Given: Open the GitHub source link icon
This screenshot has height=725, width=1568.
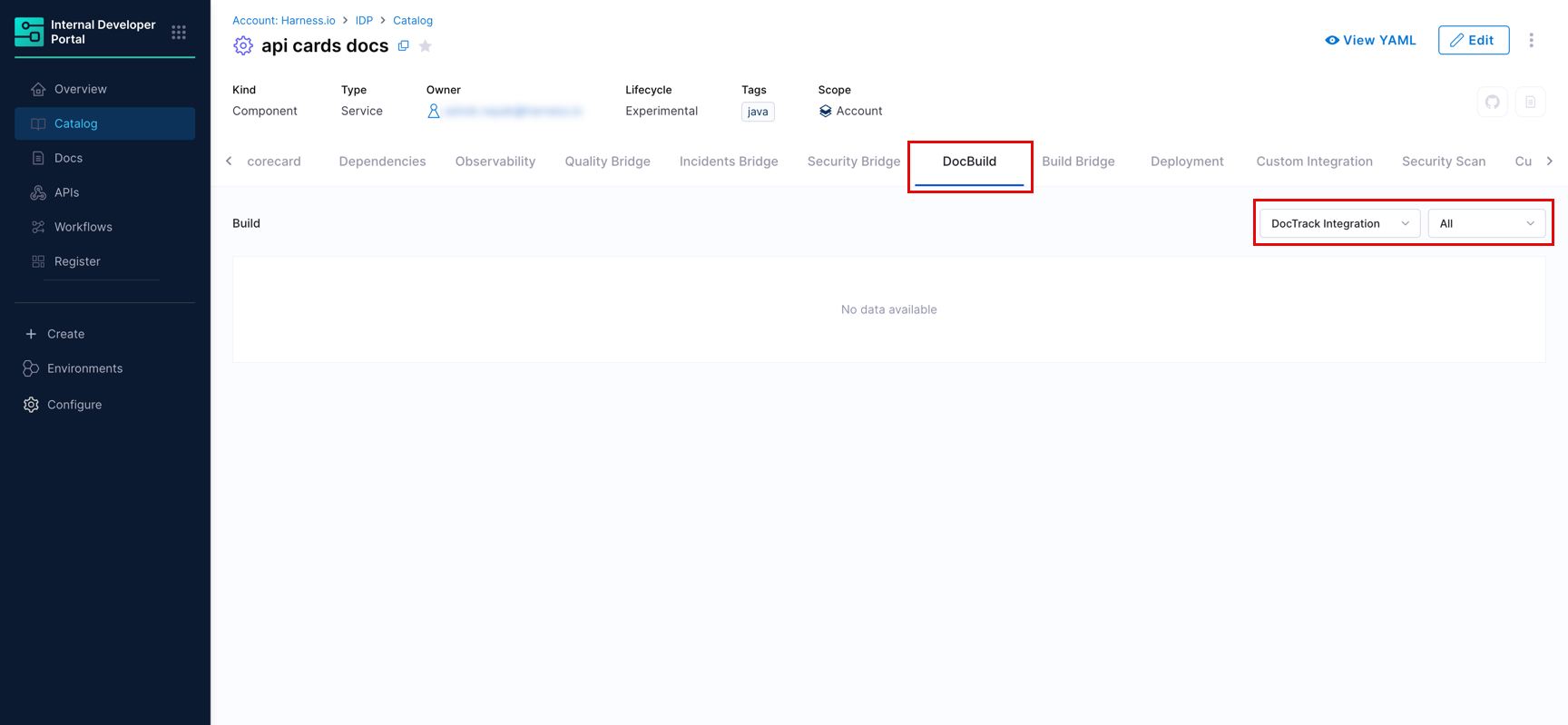Looking at the screenshot, I should click(1493, 102).
